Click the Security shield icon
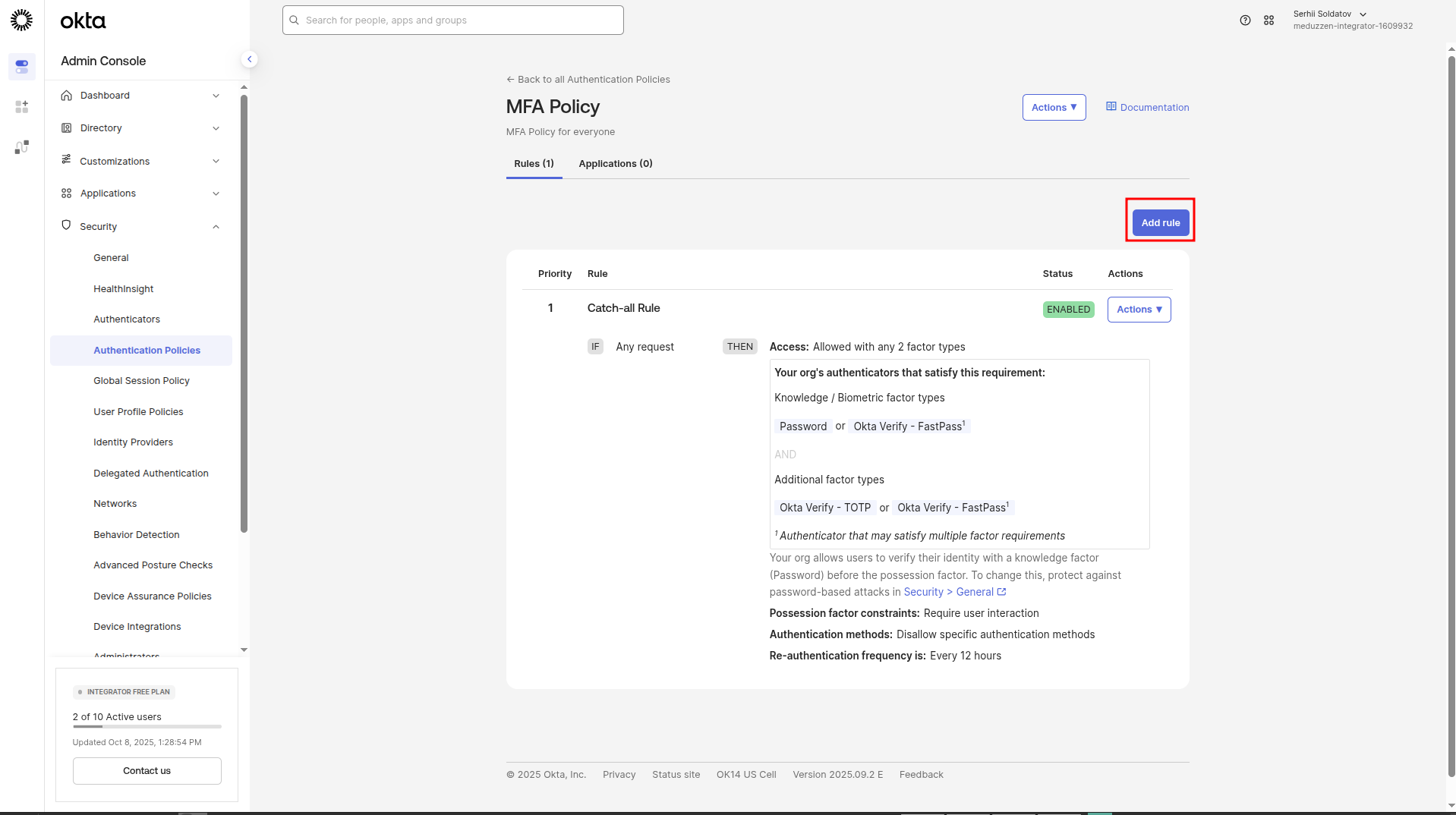1456x815 pixels. point(66,225)
